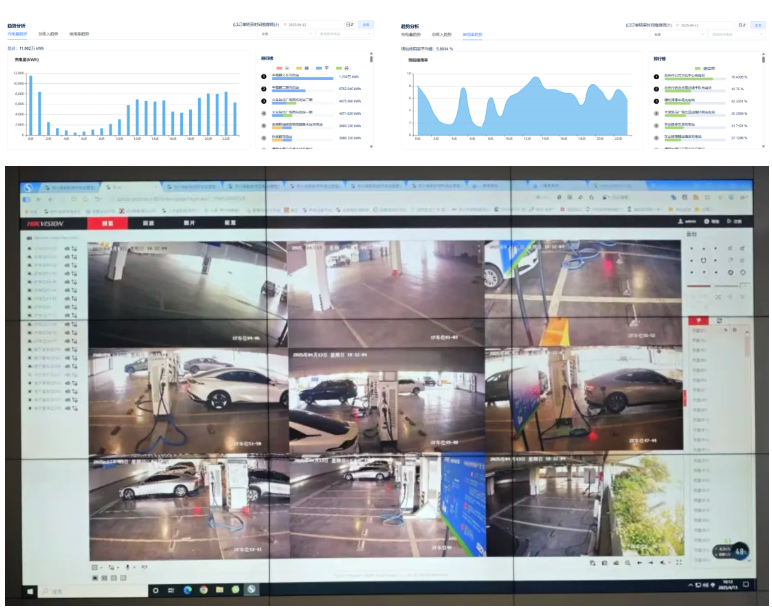Viewport: 772px width, 609px height.
Task: Click the microphone talk icon below video grid
Action: (129, 567)
